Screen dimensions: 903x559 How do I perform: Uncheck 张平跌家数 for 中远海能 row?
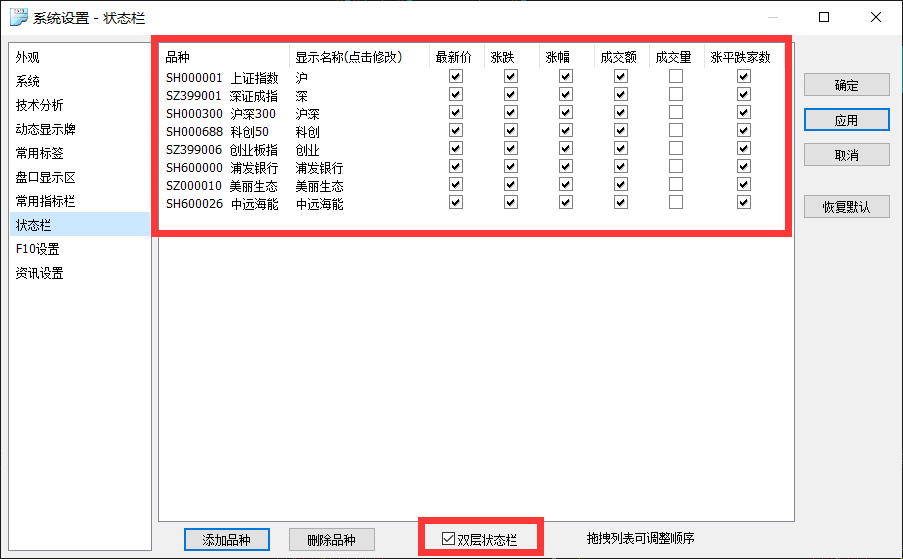coord(743,202)
